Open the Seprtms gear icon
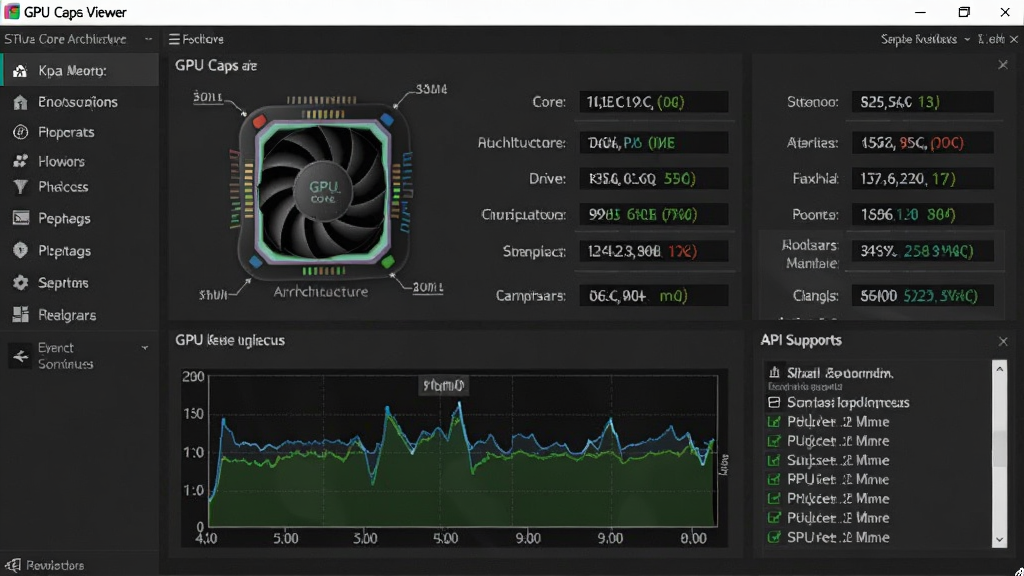The width and height of the screenshot is (1024, 576). [20, 283]
